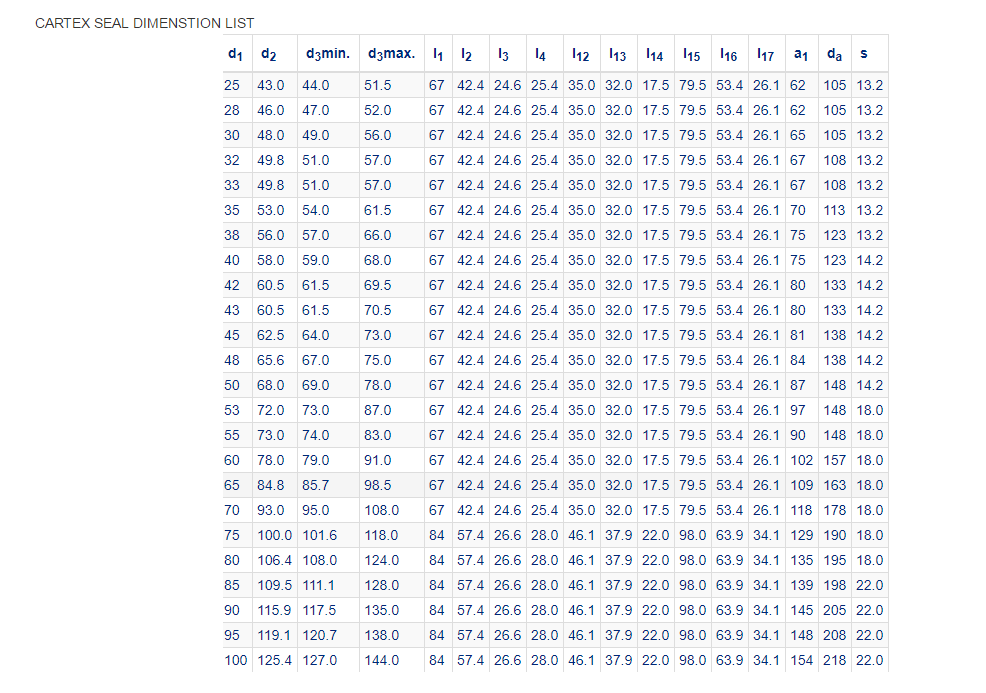Click the l15 column header
The image size is (986, 693).
click(692, 55)
